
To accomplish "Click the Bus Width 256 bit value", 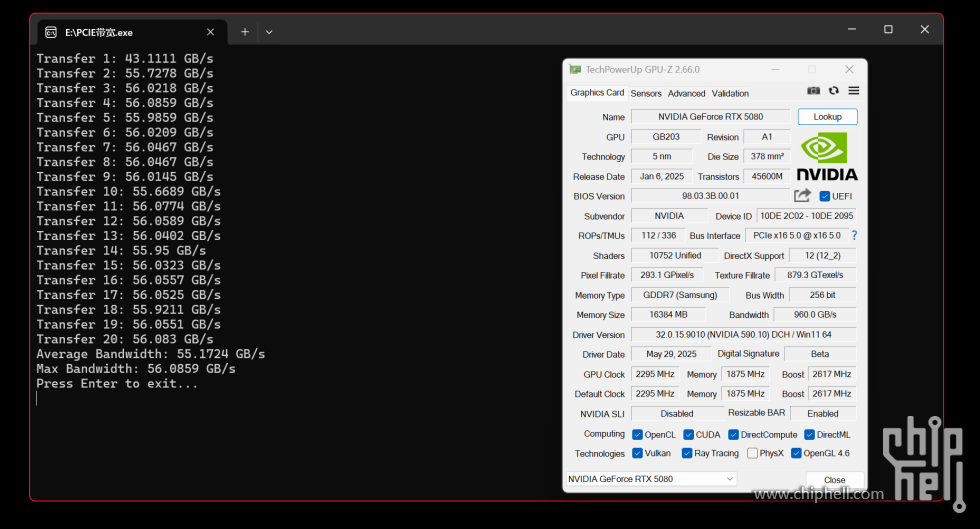I will click(x=822, y=295).
